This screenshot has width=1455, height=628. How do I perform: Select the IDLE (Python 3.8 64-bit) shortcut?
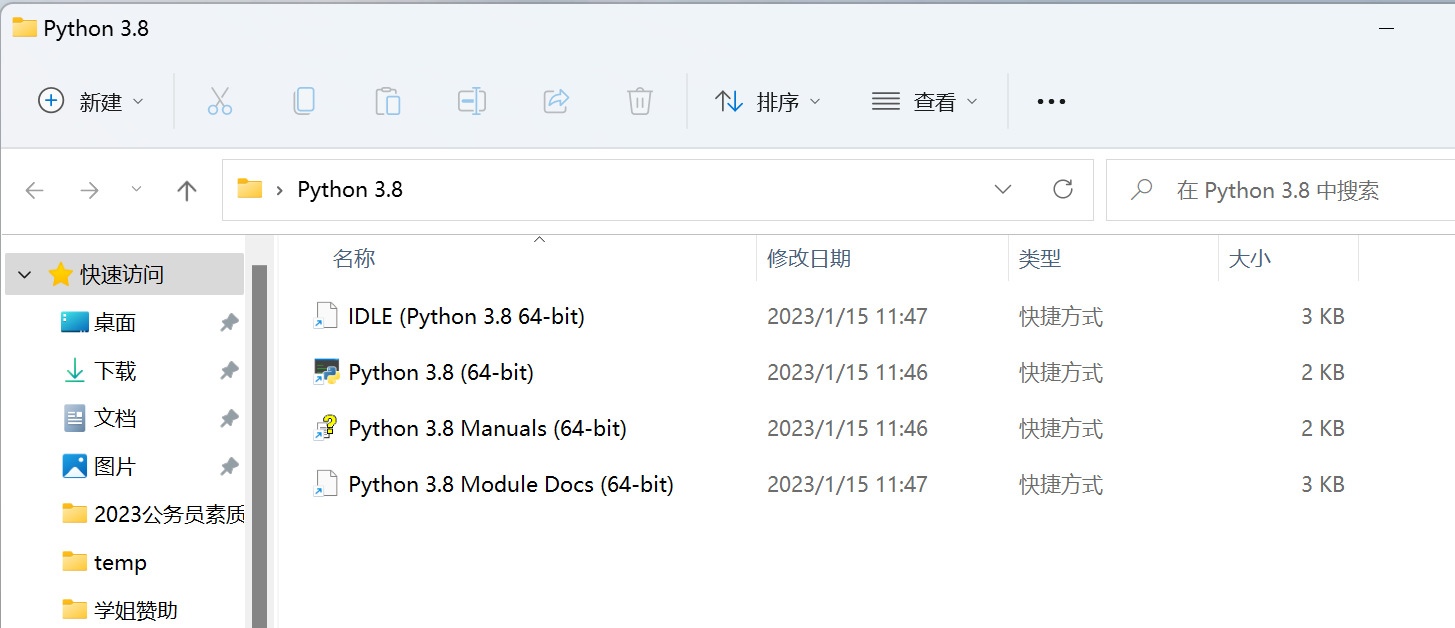pyautogui.click(x=466, y=317)
